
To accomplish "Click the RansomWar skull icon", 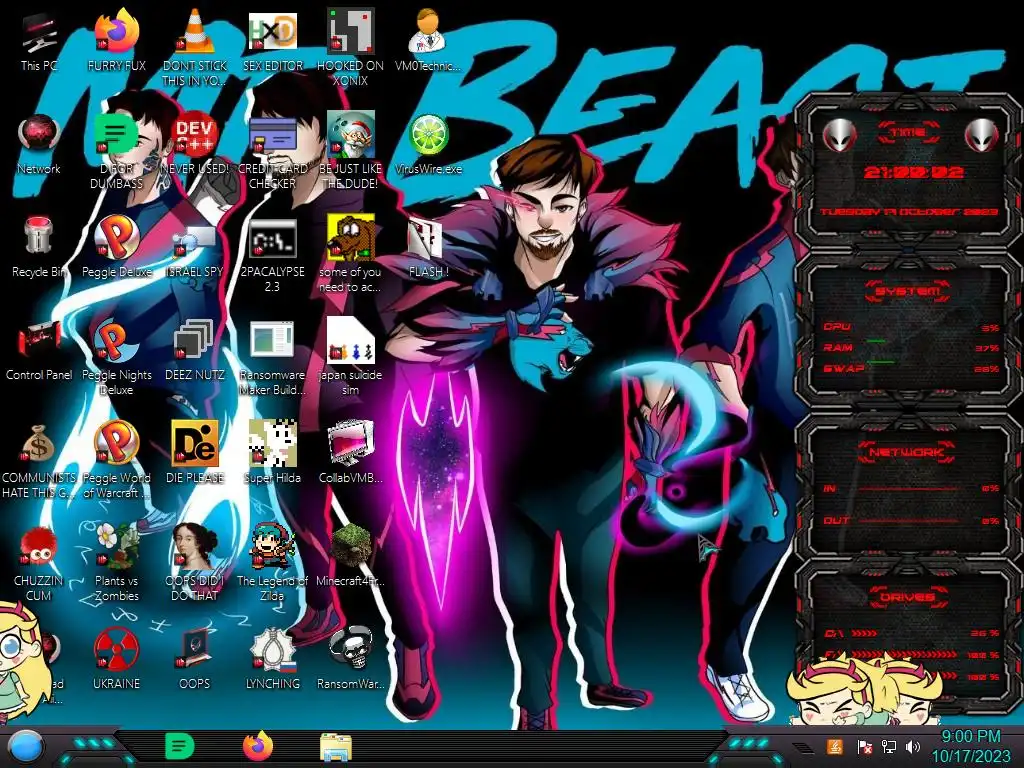I will coord(350,660).
